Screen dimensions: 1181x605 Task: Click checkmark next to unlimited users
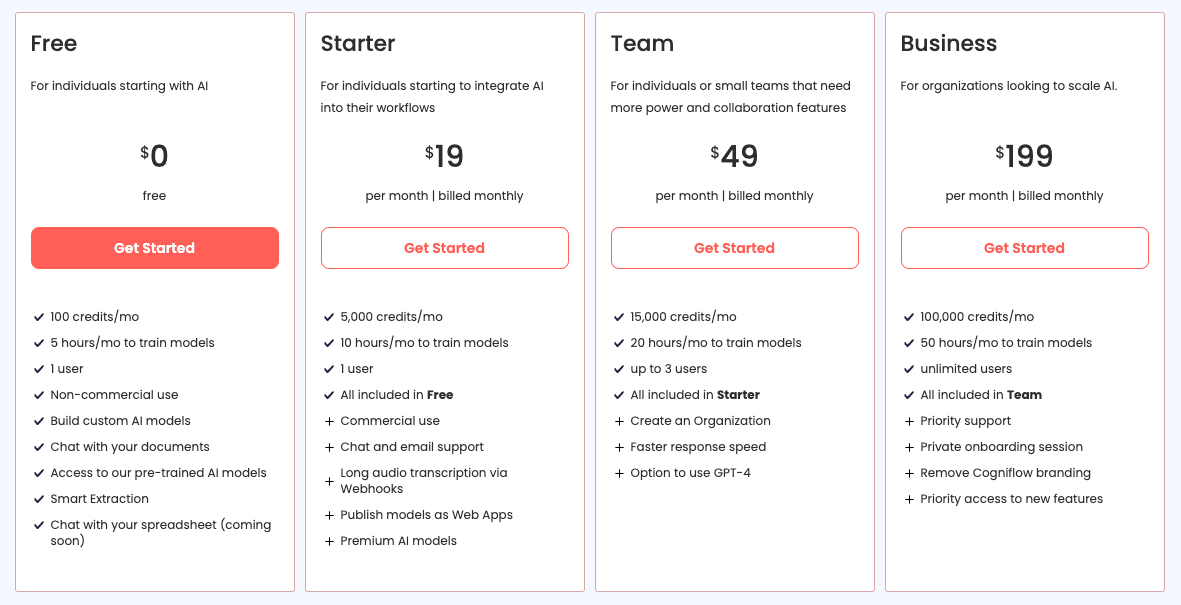click(x=909, y=369)
